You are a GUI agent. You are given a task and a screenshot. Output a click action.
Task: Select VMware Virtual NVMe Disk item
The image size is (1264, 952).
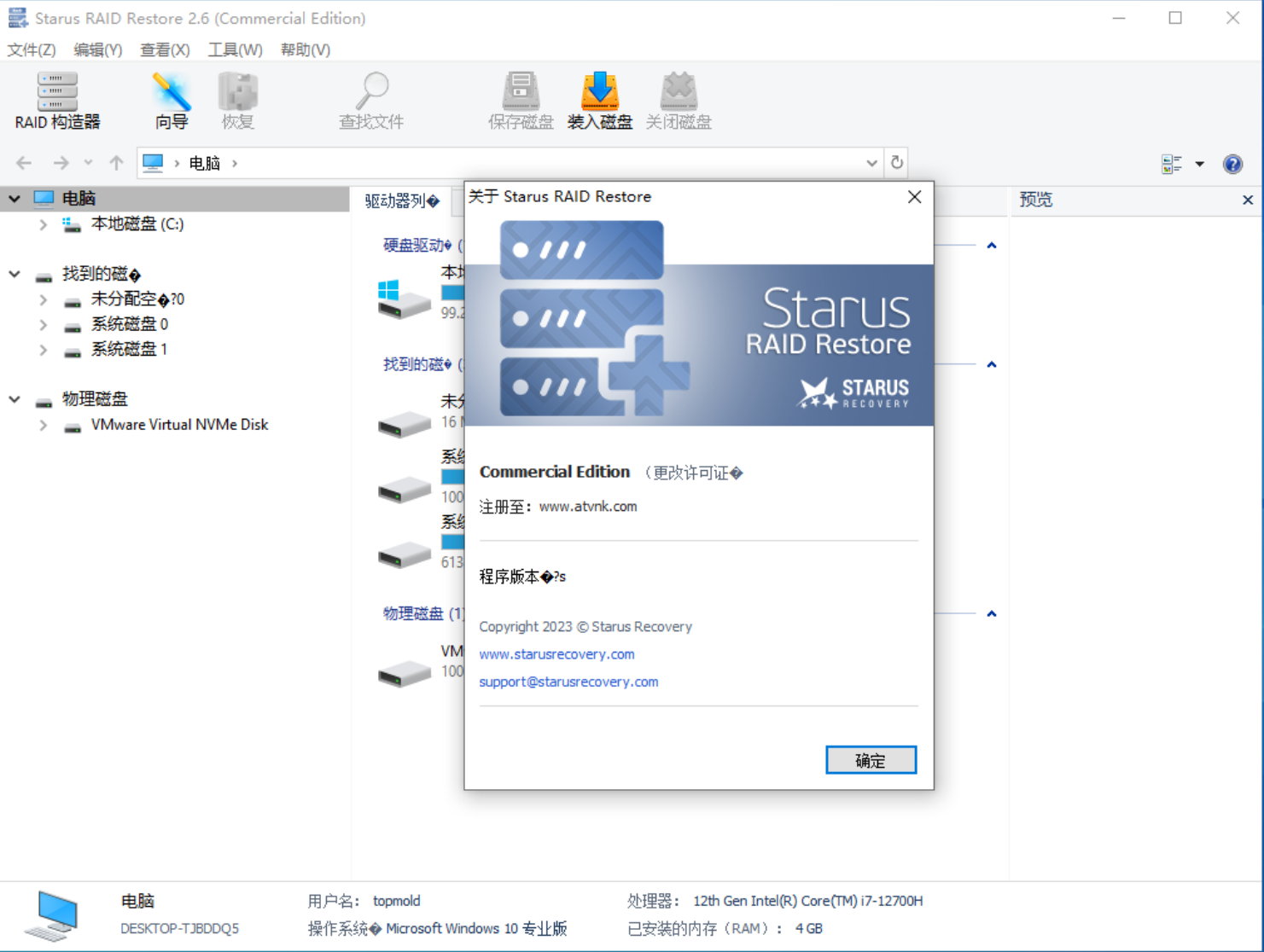point(179,425)
